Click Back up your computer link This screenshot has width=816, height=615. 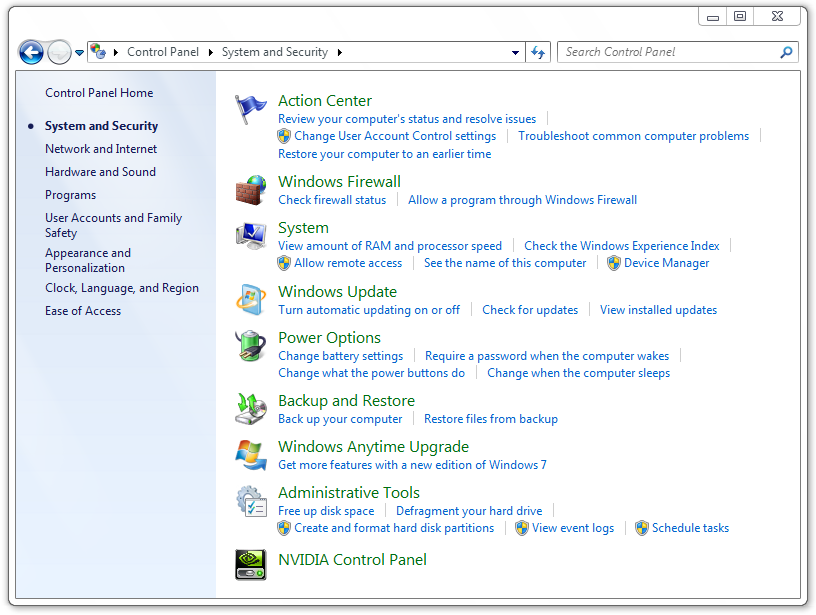click(x=340, y=419)
